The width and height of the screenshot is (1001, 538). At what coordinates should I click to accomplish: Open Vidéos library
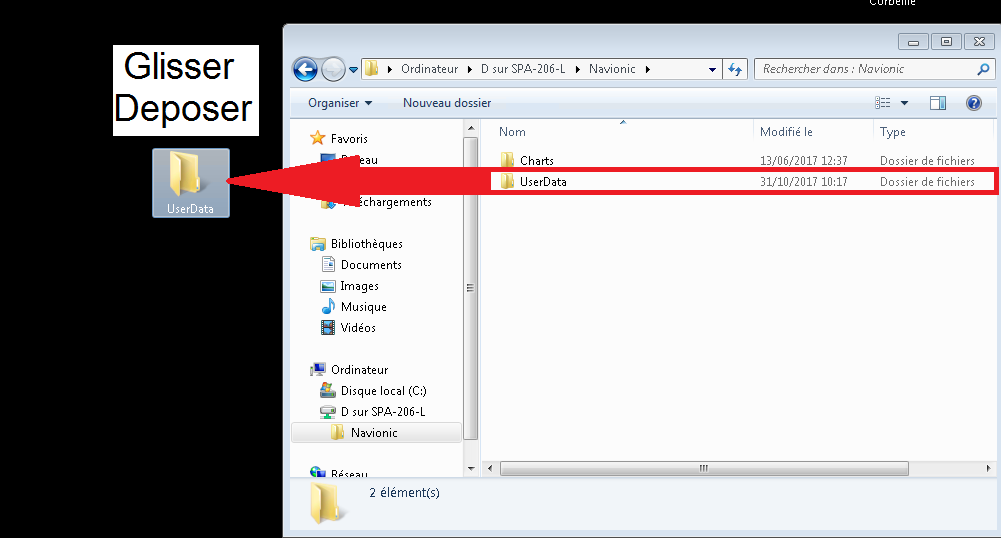(358, 328)
